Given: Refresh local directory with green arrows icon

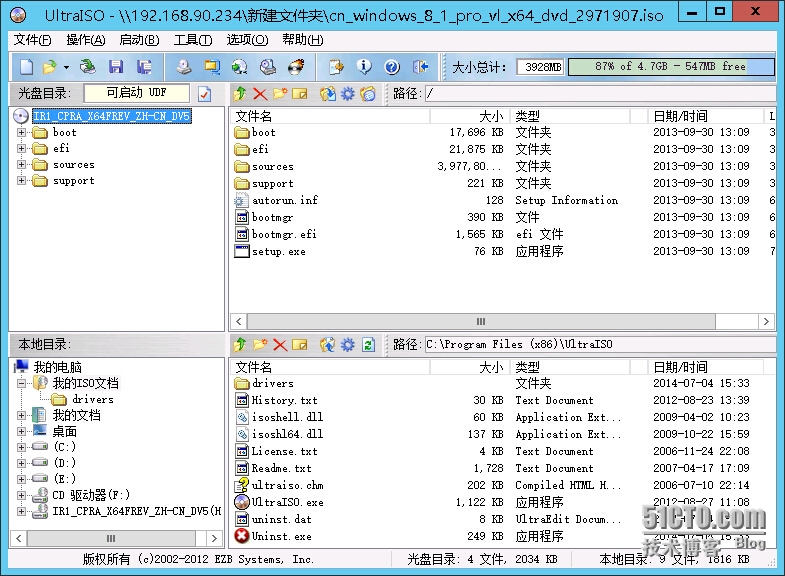Looking at the screenshot, I should [x=368, y=344].
